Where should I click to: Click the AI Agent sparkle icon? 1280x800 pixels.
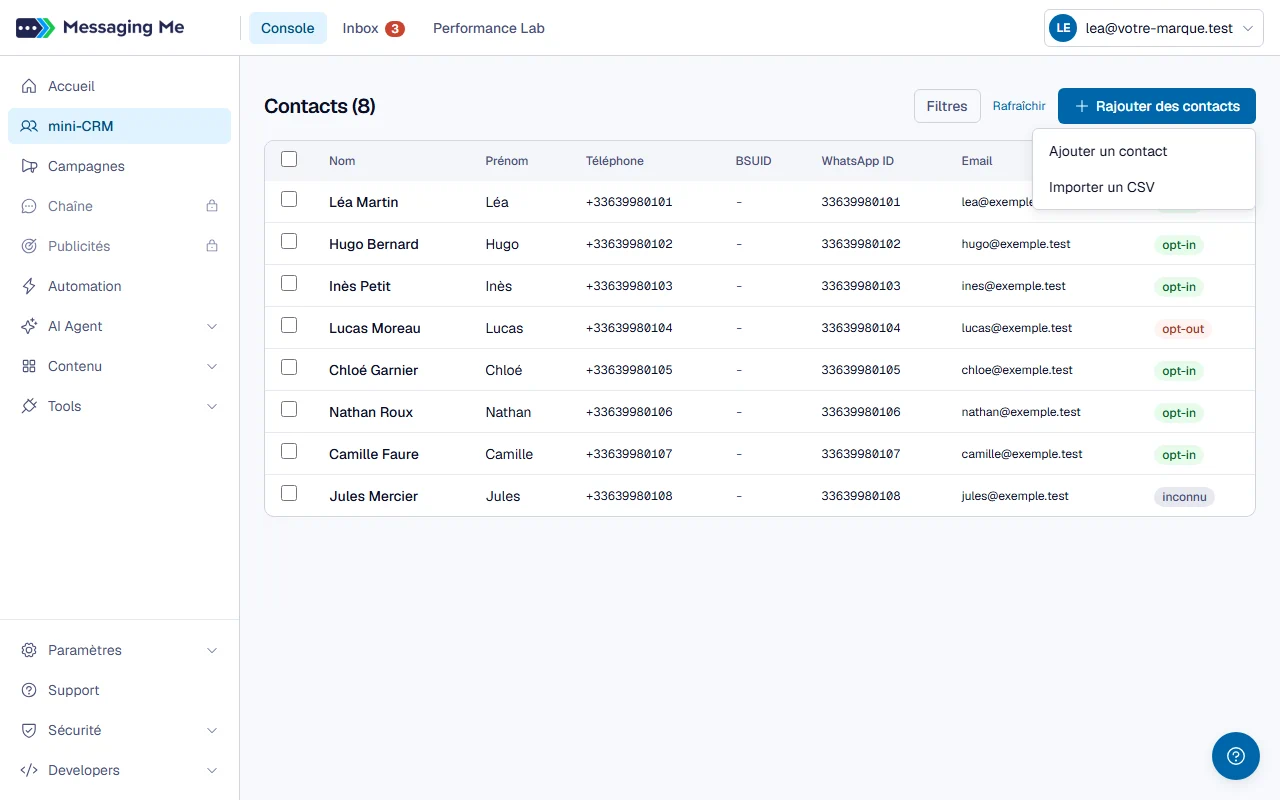29,326
